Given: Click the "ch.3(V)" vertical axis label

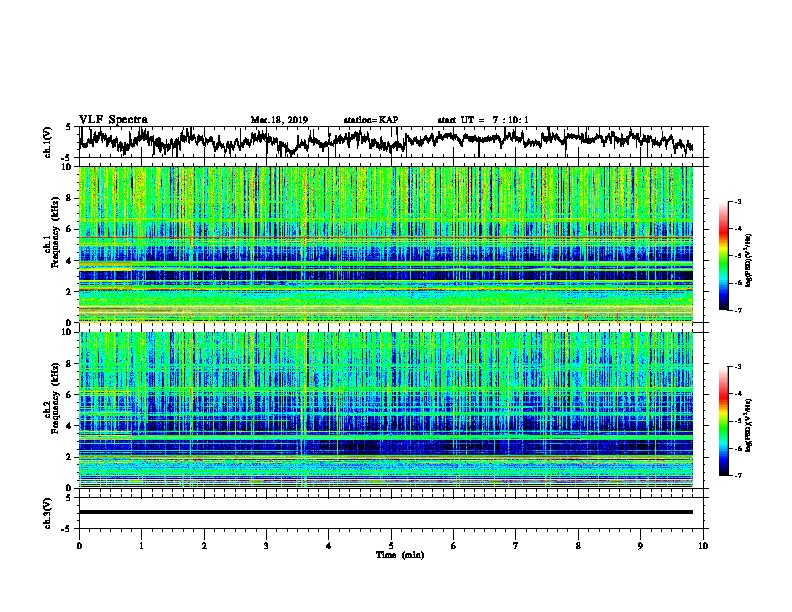Looking at the screenshot, I should point(48,513).
